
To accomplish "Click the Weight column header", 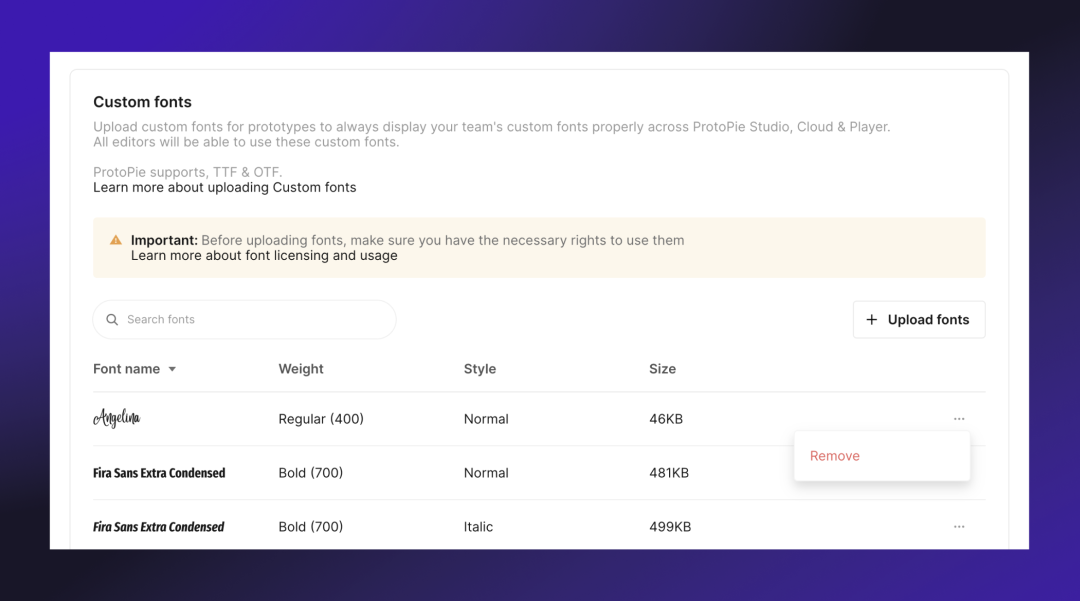I will tap(301, 369).
